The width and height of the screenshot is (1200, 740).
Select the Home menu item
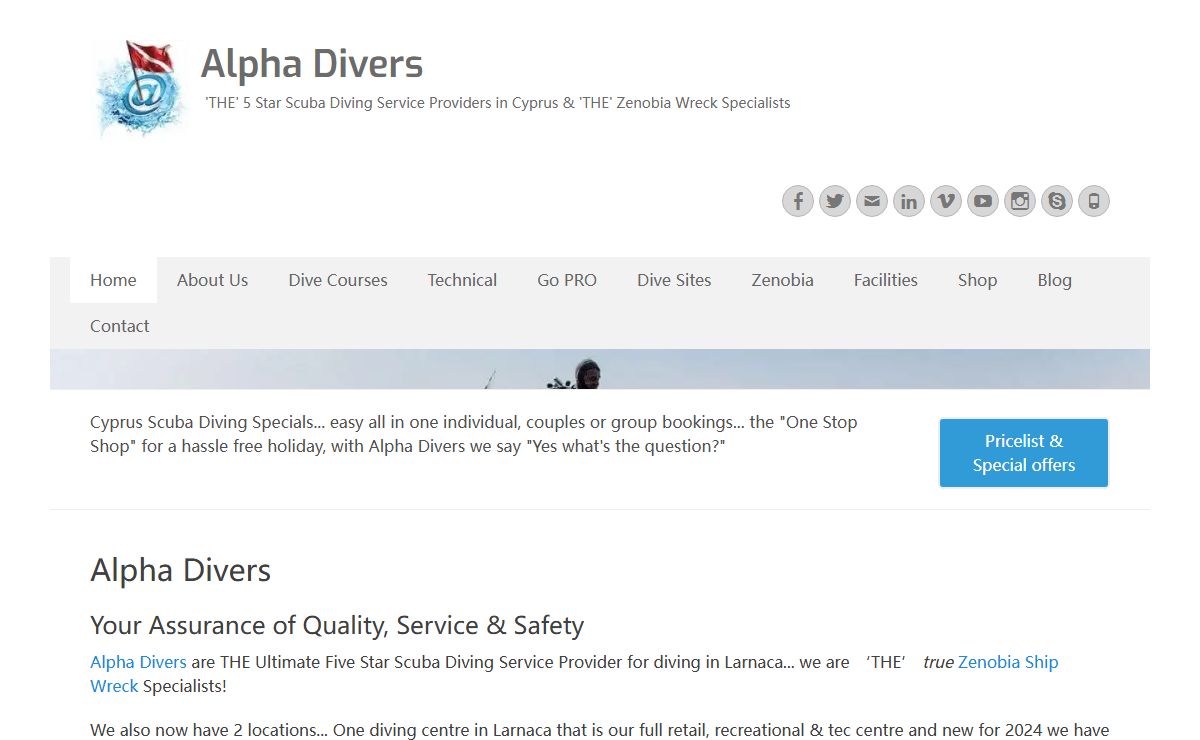(113, 280)
